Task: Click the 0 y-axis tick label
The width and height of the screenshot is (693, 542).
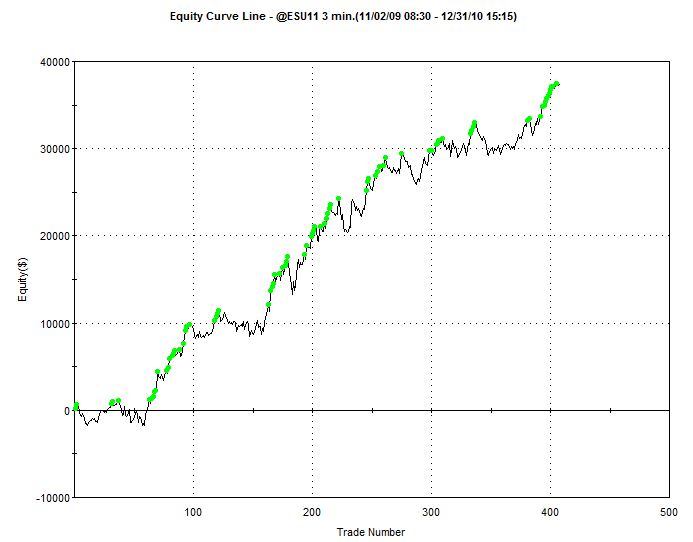Action: pyautogui.click(x=66, y=411)
